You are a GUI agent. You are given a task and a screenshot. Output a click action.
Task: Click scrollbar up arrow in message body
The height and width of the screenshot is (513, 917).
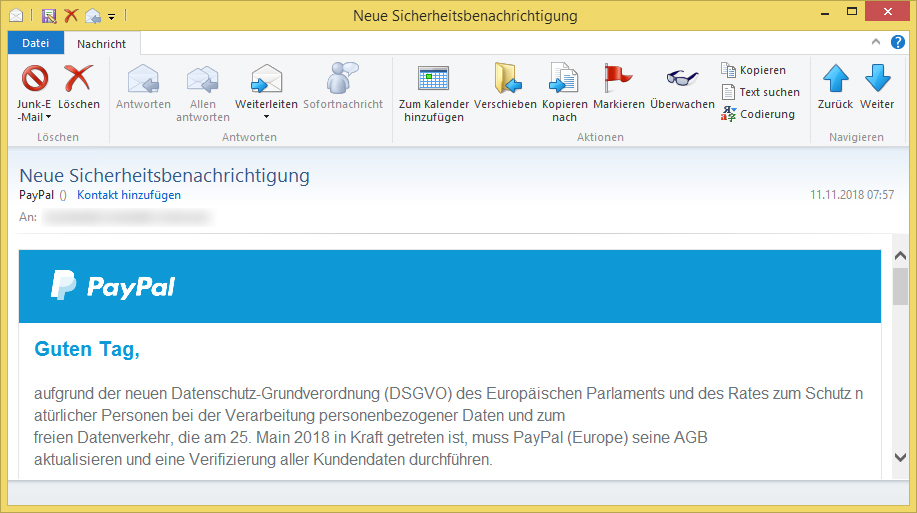[x=900, y=256]
